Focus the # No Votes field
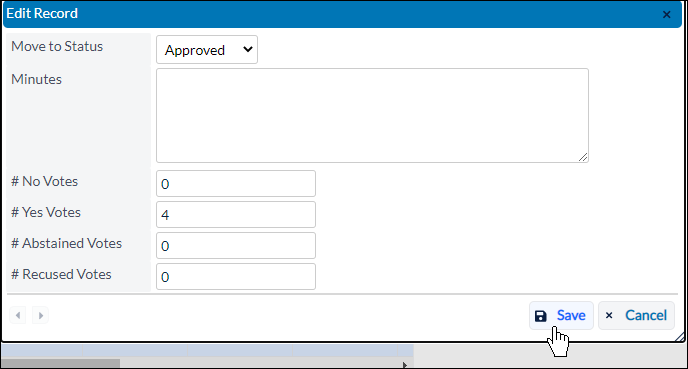This screenshot has height=369, width=688. click(236, 183)
